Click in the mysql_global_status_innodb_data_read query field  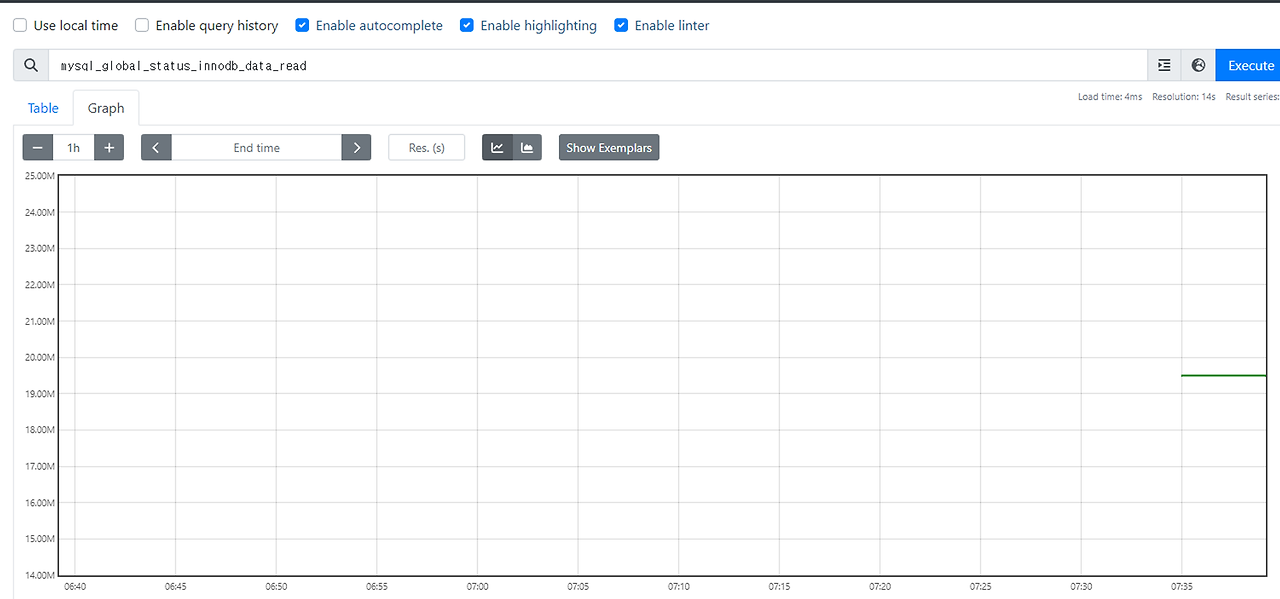pos(597,65)
